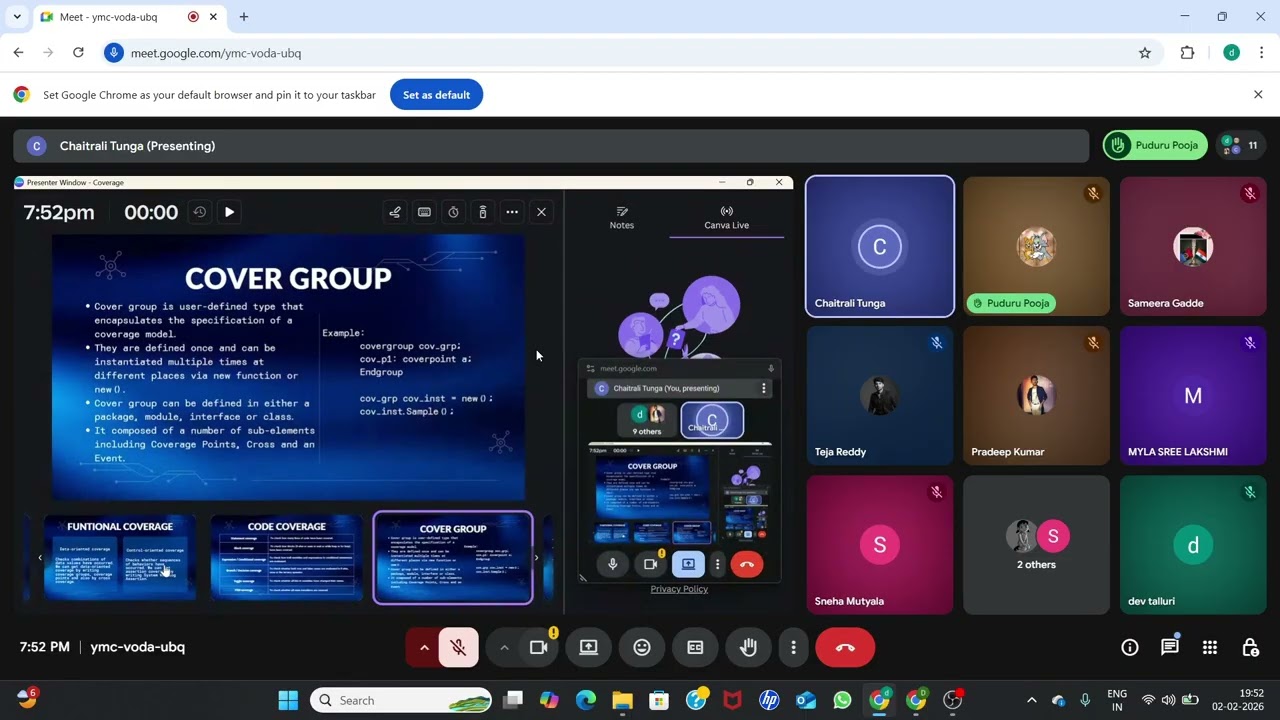Image resolution: width=1280 pixels, height=720 pixels.
Task: Select the CODE COVERAGE slide thumbnail
Action: click(x=286, y=558)
